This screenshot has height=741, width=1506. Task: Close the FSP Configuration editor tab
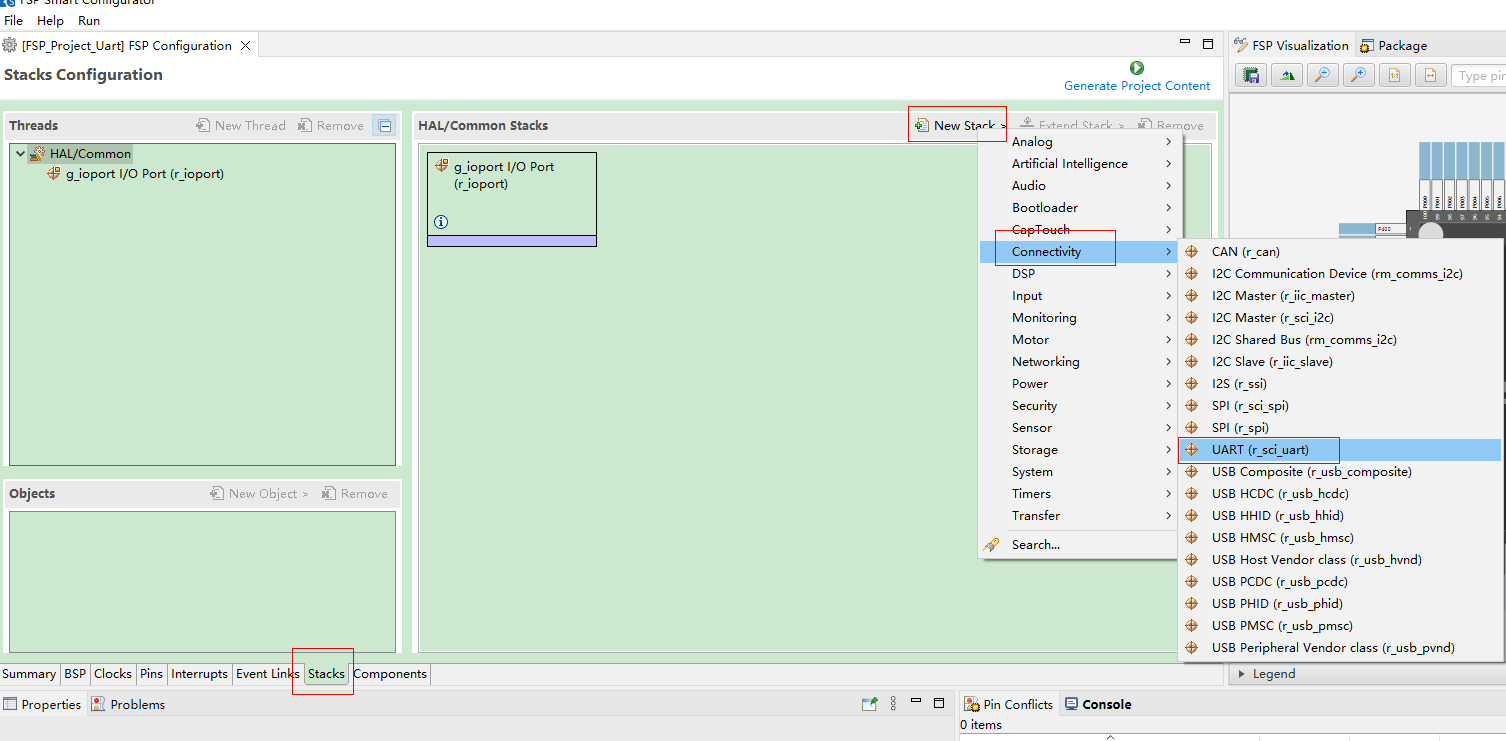[246, 46]
